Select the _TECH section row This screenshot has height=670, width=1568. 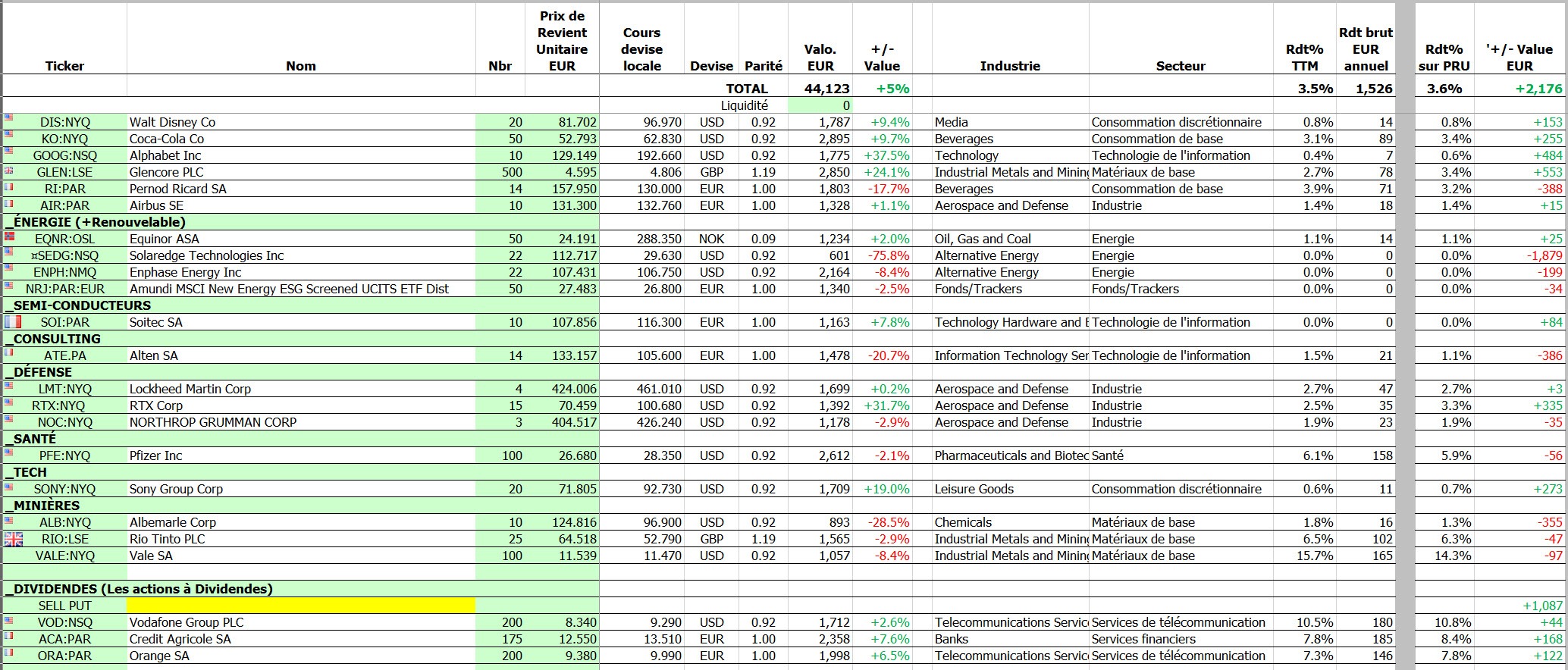pos(301,472)
